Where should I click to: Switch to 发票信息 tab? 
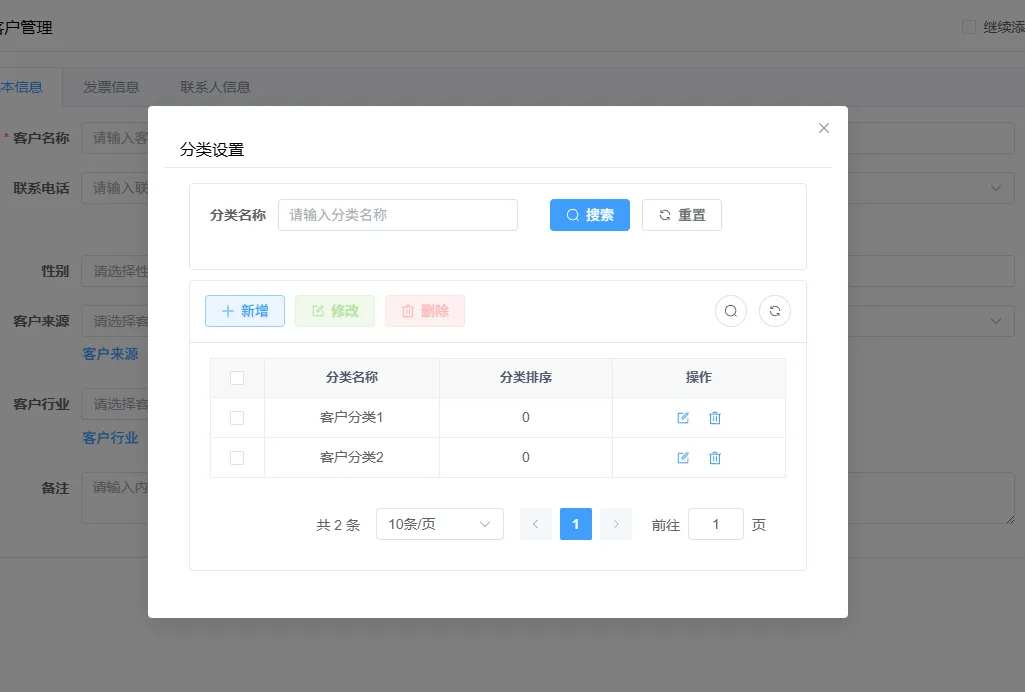[111, 87]
